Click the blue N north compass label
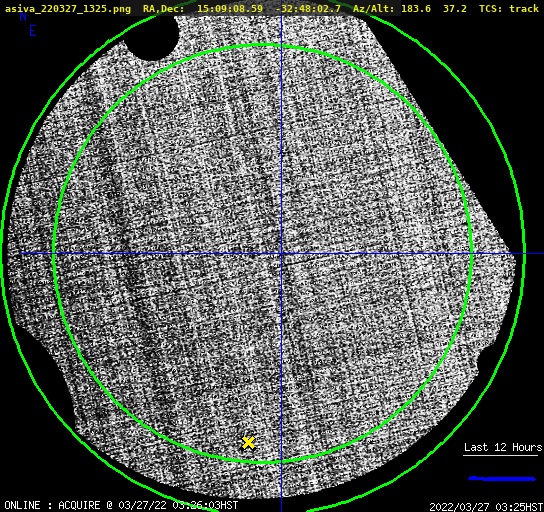This screenshot has height=512, width=544. (23, 16)
